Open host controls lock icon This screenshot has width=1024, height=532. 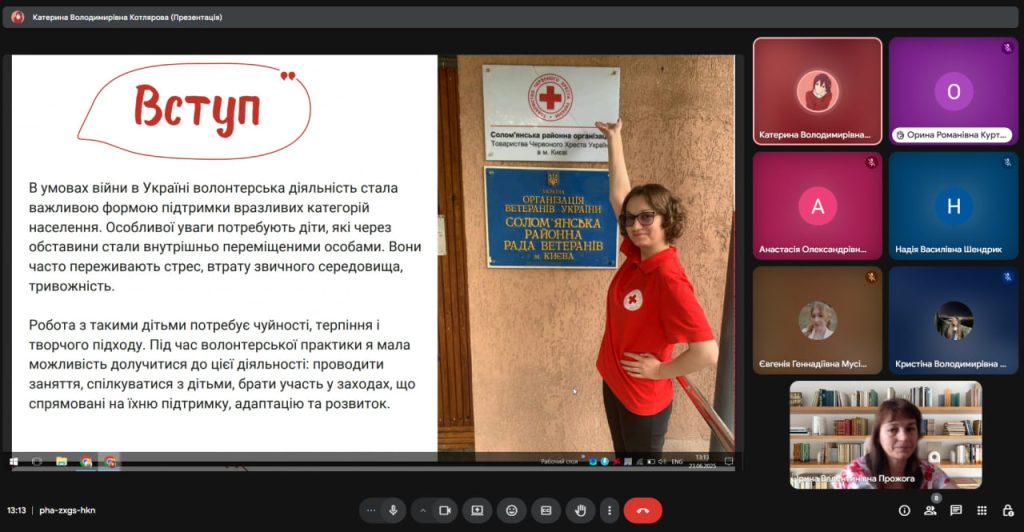tap(1007, 510)
